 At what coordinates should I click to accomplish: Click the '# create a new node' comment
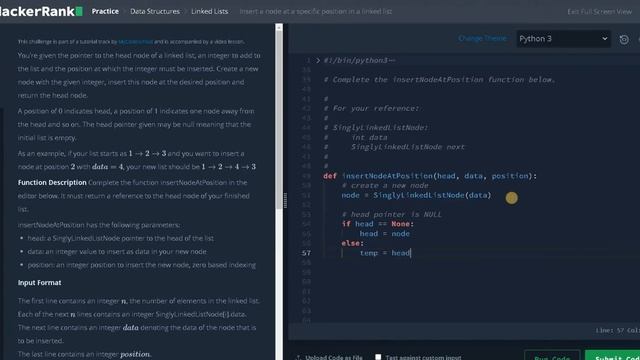[x=385, y=185]
